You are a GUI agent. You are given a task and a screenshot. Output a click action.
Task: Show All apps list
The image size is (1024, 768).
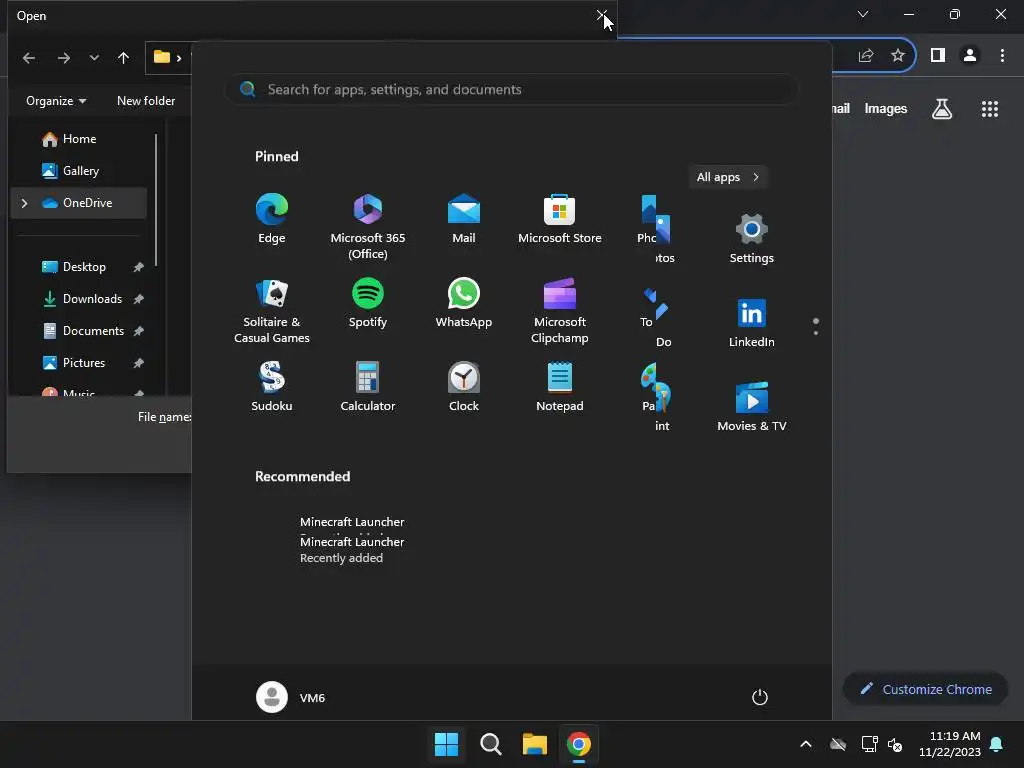[x=728, y=177]
